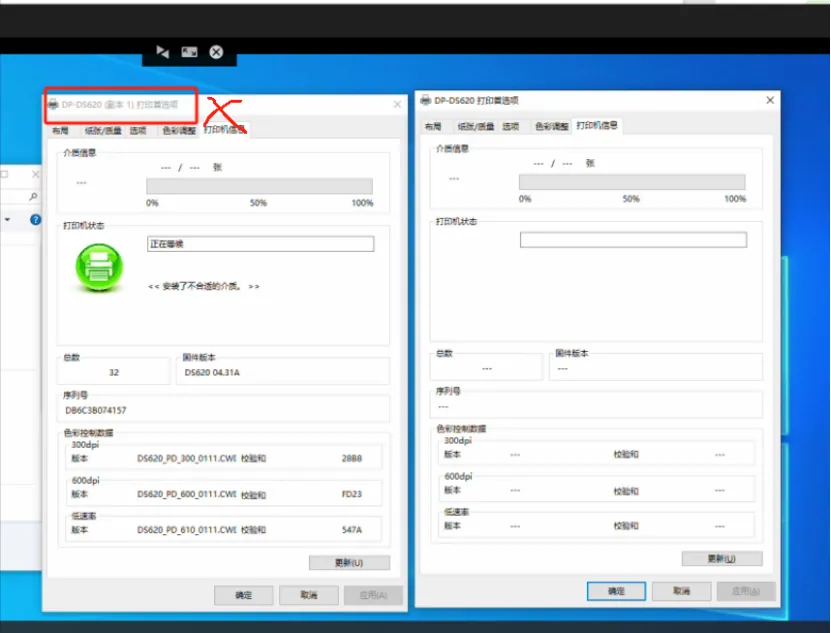This screenshot has height=633, width=831.
Task: Click the media progress bar in the right DP-DS620 window
Action: (x=632, y=182)
